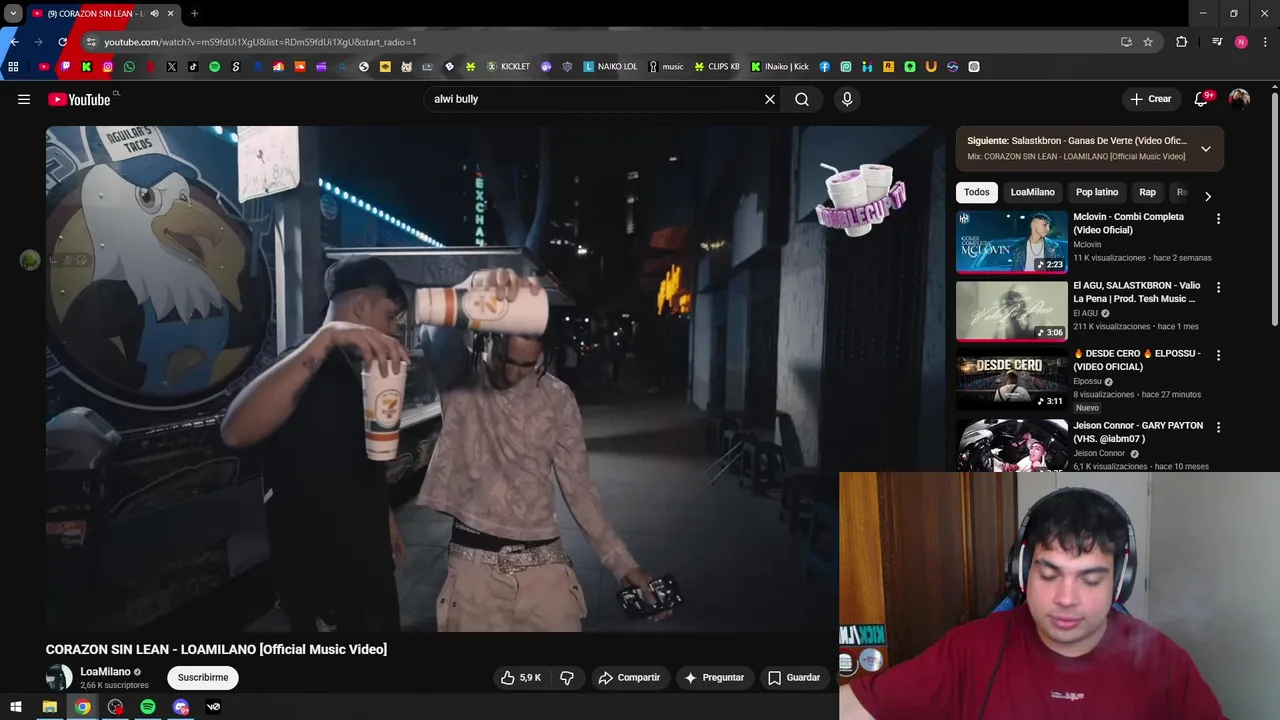Open the Twitch bookmark
This screenshot has width=1280, height=720.
pyautogui.click(x=65, y=67)
